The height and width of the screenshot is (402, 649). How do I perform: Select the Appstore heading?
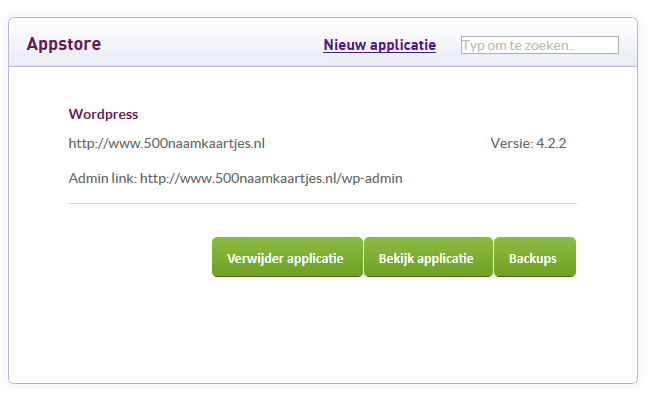(64, 44)
